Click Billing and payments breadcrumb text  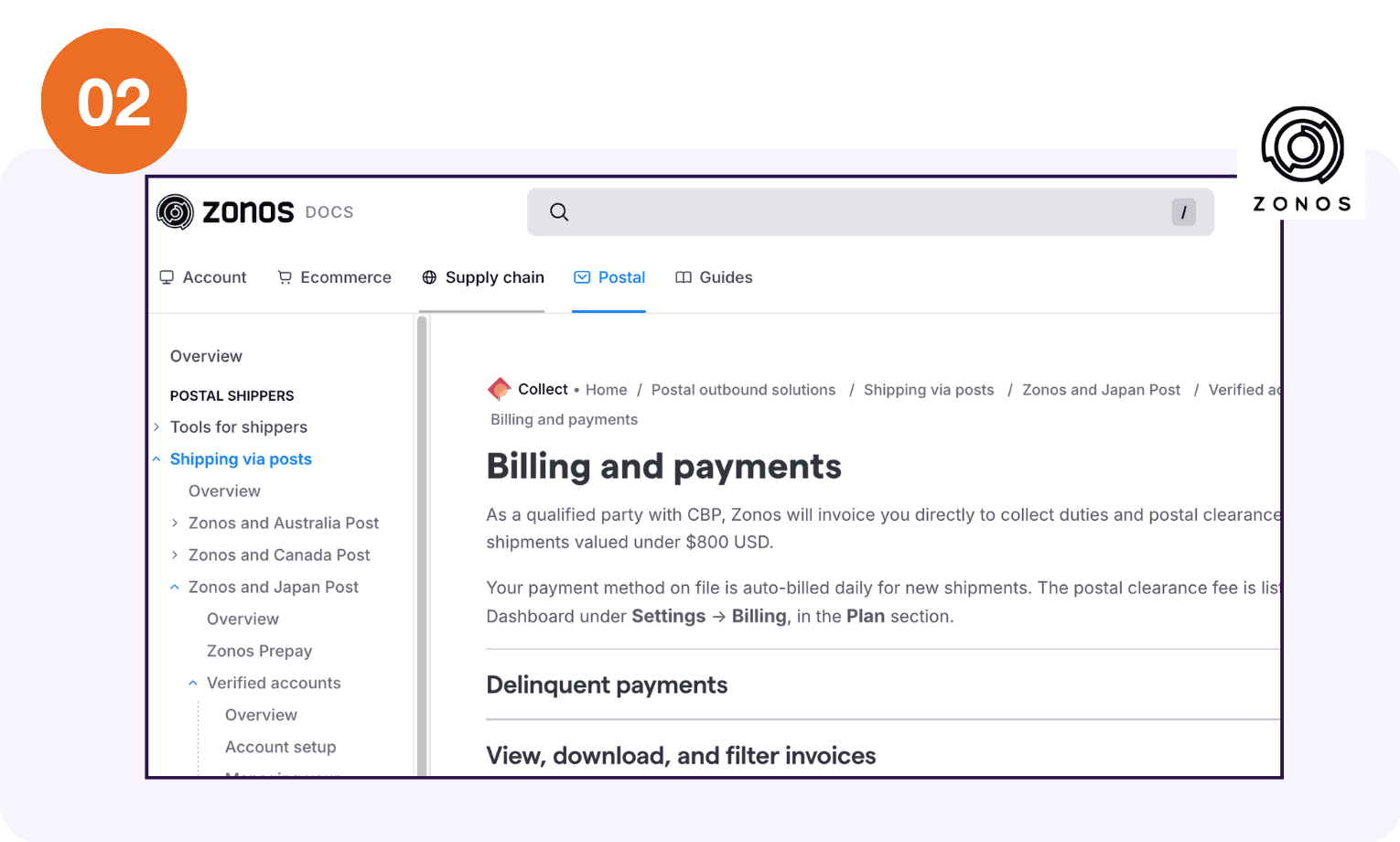(x=564, y=419)
